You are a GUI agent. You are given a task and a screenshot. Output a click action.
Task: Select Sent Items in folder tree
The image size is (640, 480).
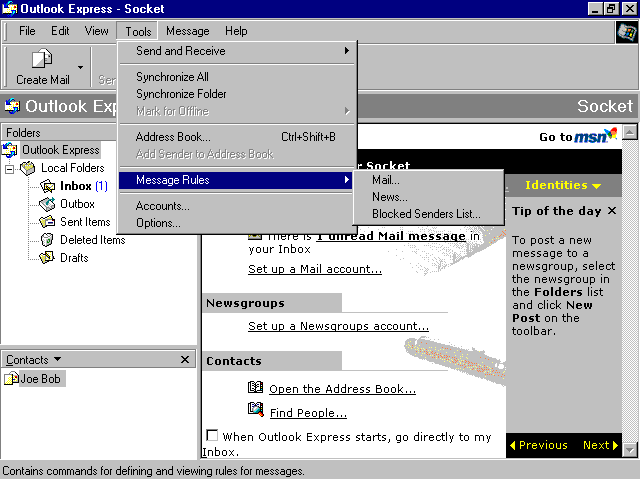pos(85,222)
